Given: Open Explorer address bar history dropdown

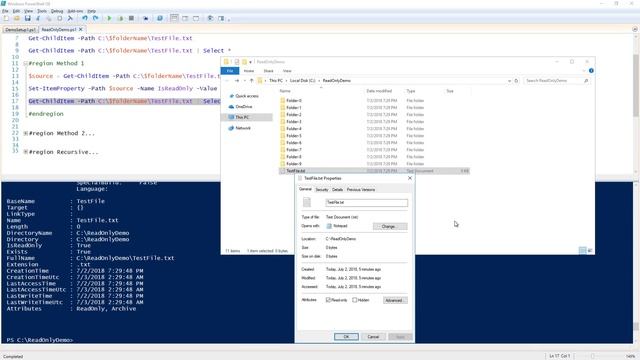Looking at the screenshot, I should coord(509,81).
